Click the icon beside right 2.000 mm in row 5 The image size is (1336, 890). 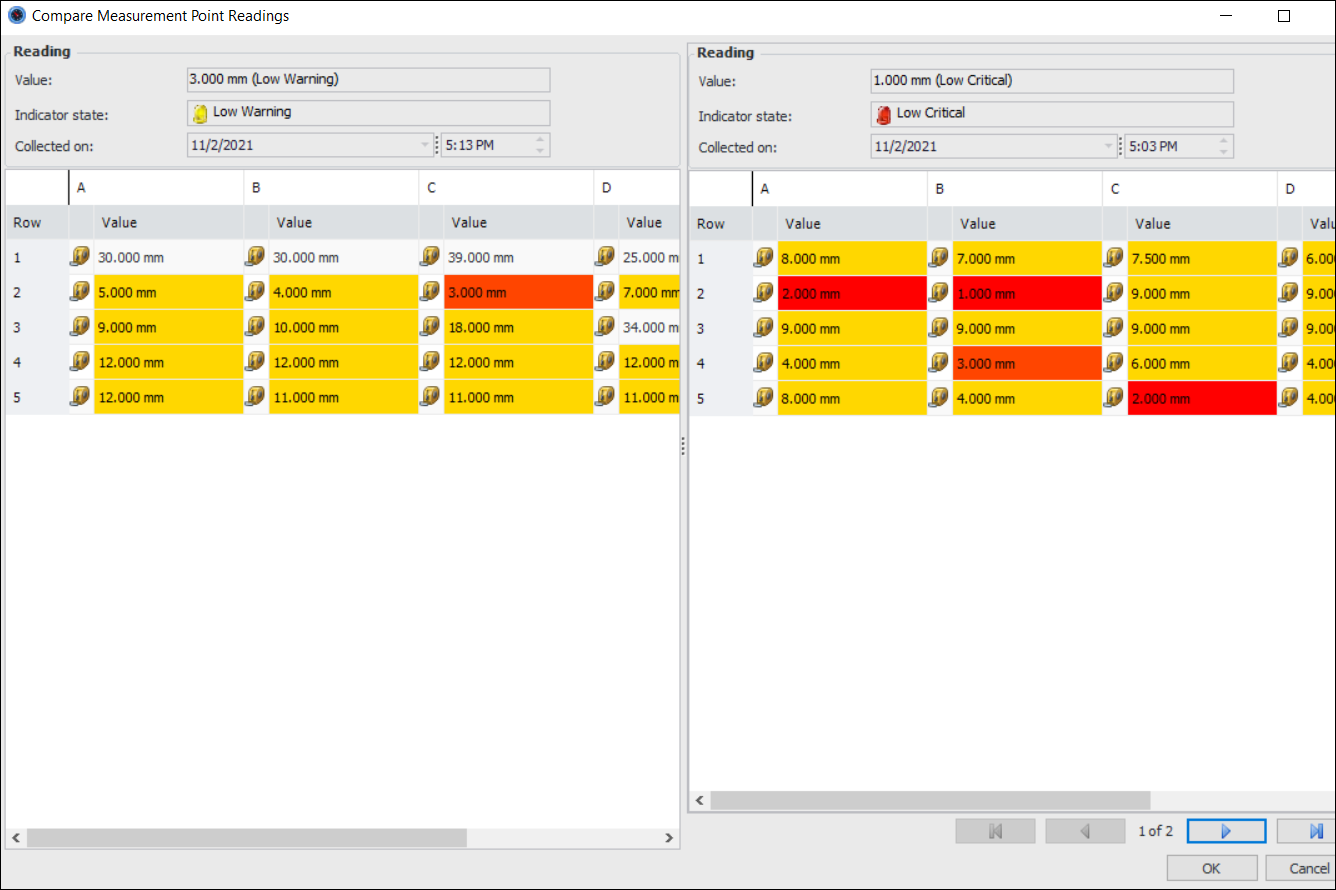1113,398
